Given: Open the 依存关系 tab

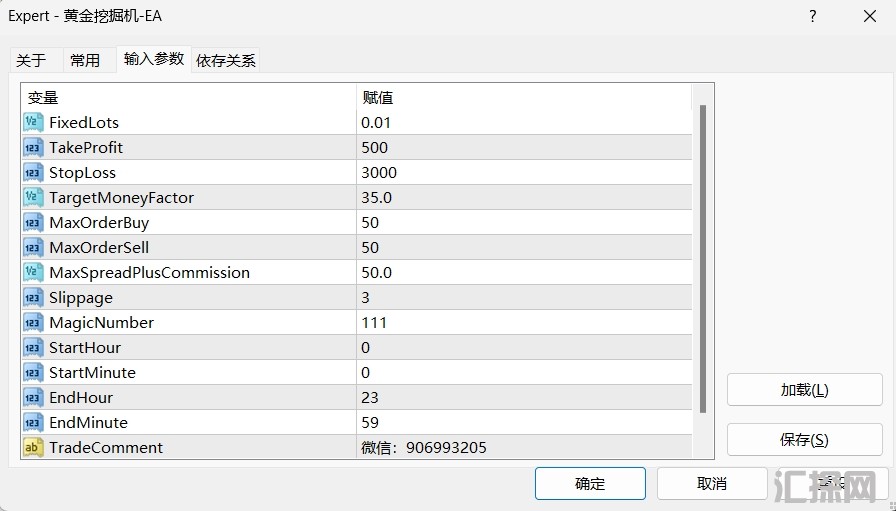Looking at the screenshot, I should [x=226, y=61].
